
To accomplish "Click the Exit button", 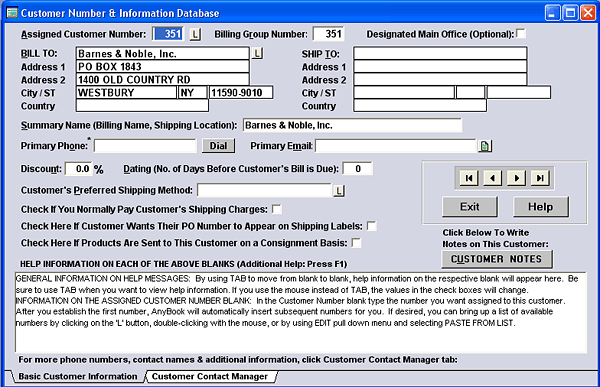I will point(470,207).
